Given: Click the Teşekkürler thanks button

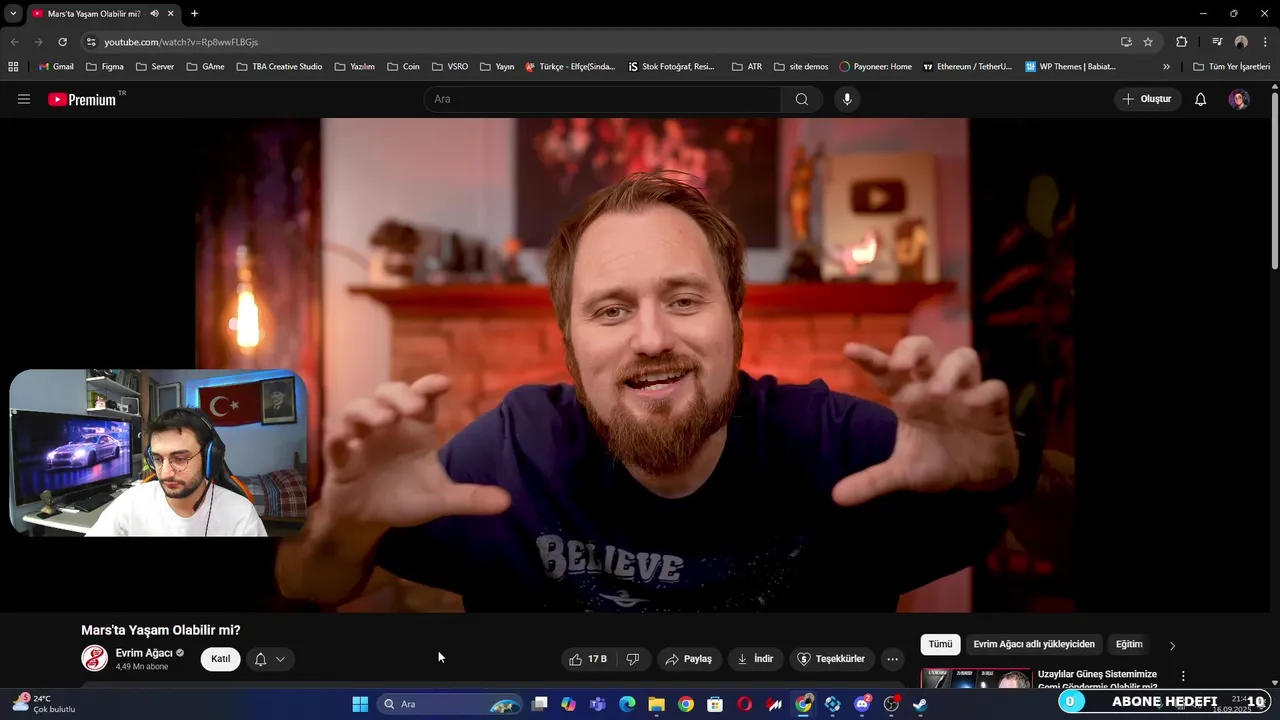Looking at the screenshot, I should (x=831, y=659).
